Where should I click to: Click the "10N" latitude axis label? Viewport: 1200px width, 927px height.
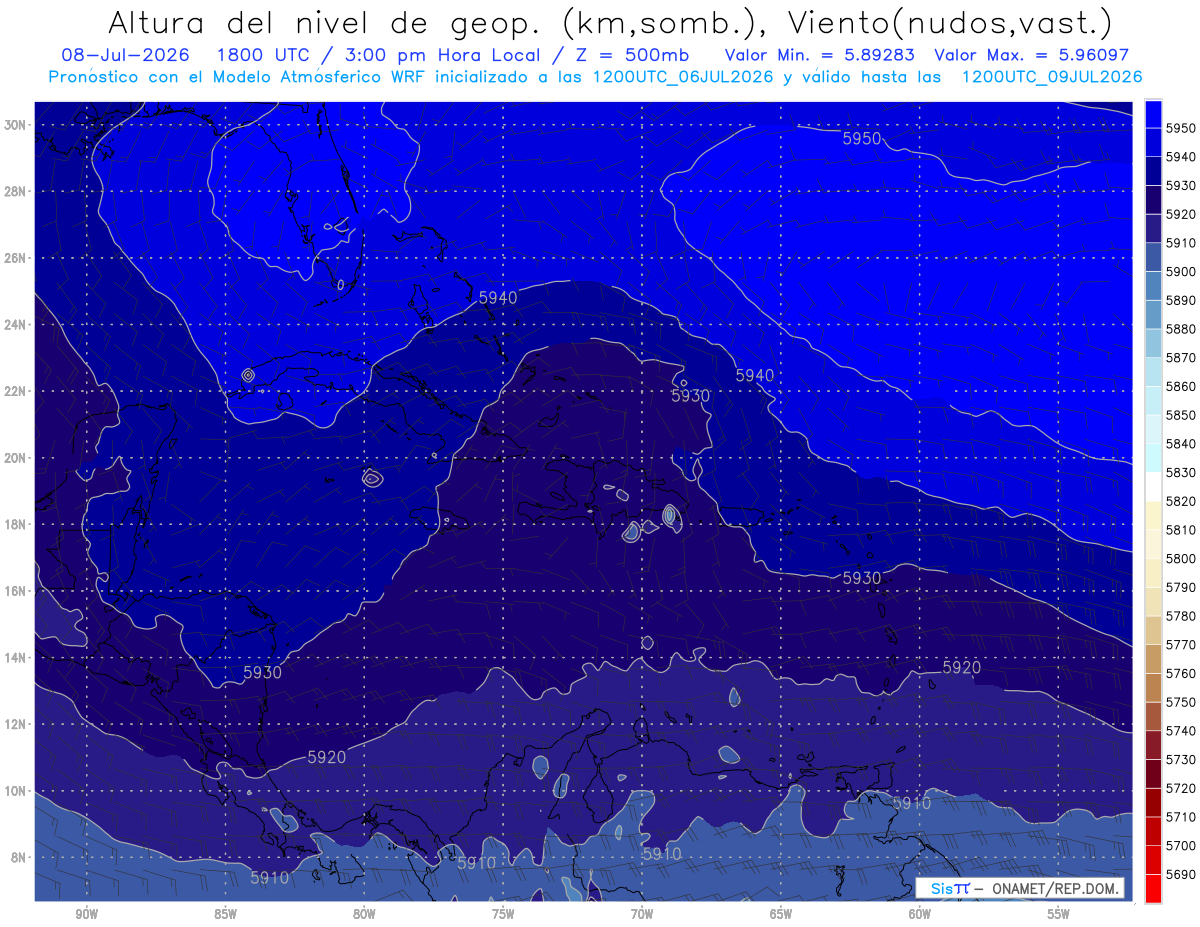pos(17,791)
